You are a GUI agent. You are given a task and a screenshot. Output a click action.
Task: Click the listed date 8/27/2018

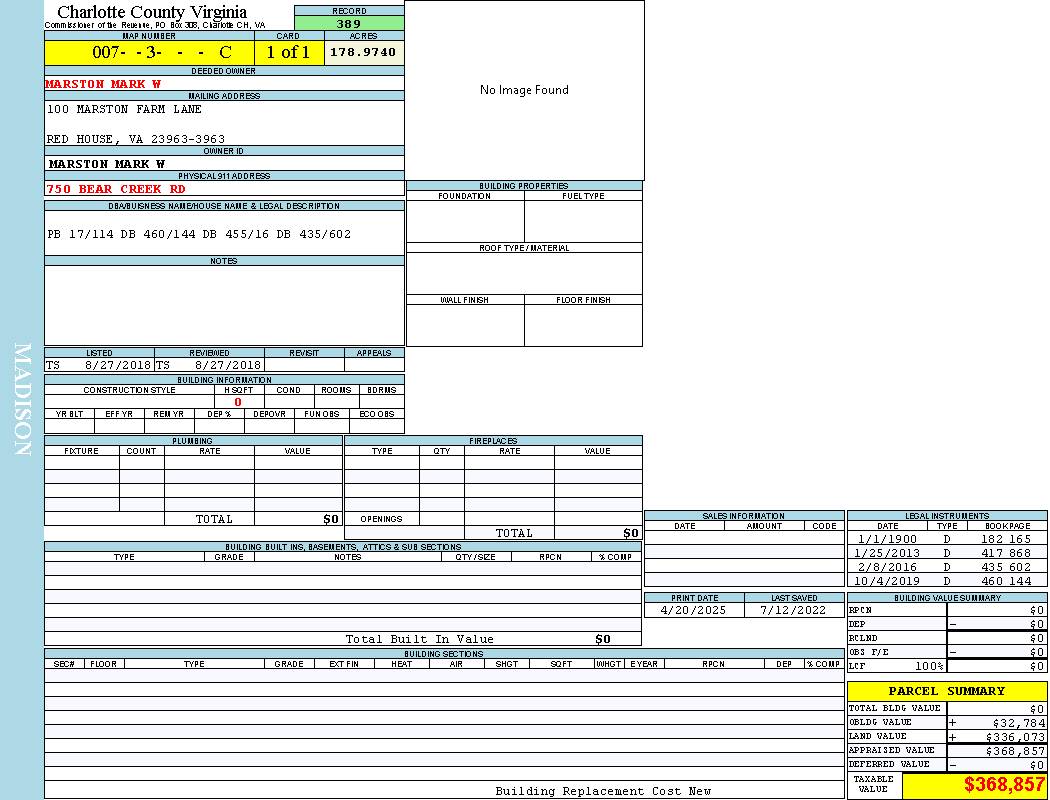click(x=117, y=365)
